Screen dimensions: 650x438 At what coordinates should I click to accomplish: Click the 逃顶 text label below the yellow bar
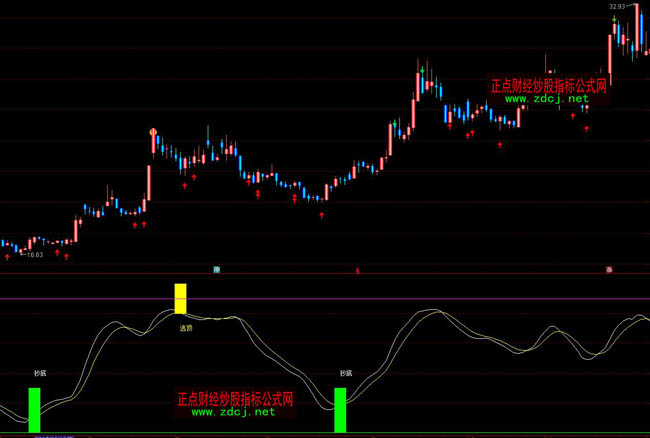click(185, 327)
